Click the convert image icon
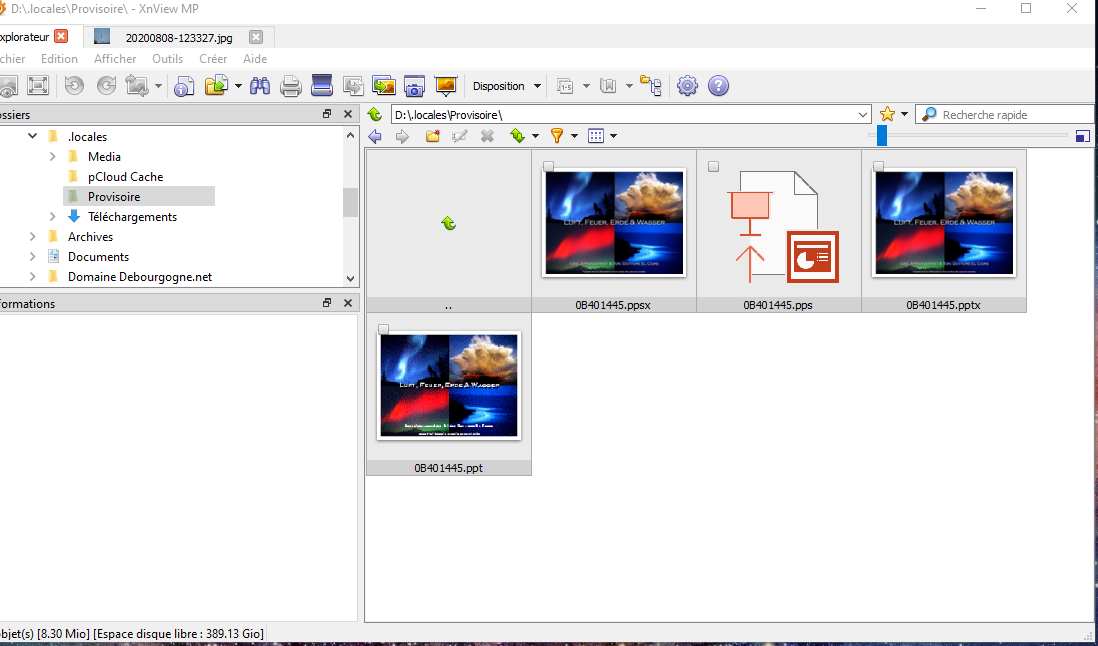This screenshot has width=1098, height=646. (x=353, y=86)
